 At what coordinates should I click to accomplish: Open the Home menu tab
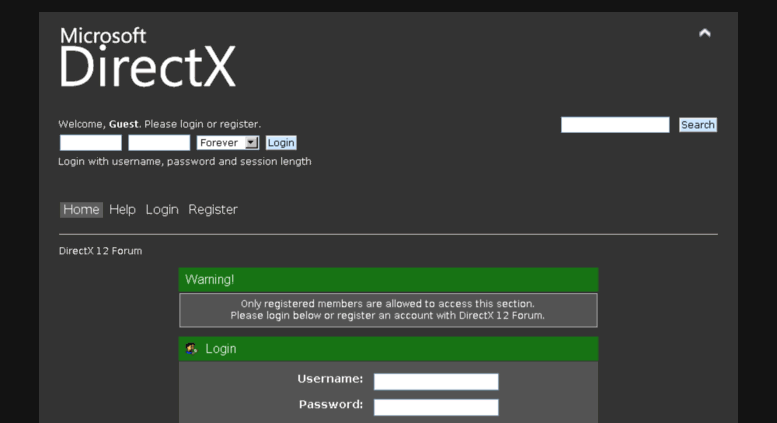(x=81, y=210)
